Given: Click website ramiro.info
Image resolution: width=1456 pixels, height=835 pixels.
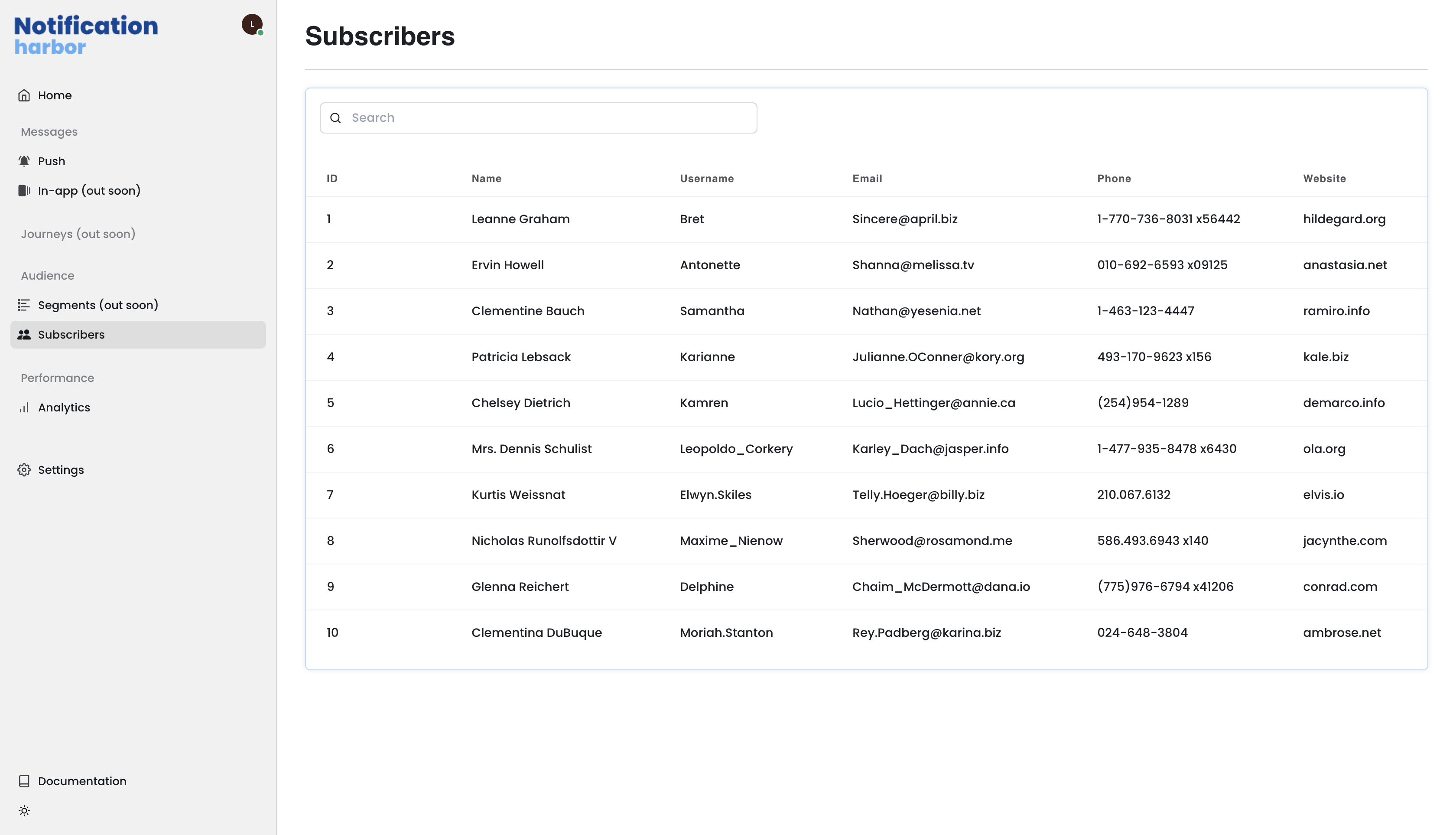Looking at the screenshot, I should tap(1336, 311).
